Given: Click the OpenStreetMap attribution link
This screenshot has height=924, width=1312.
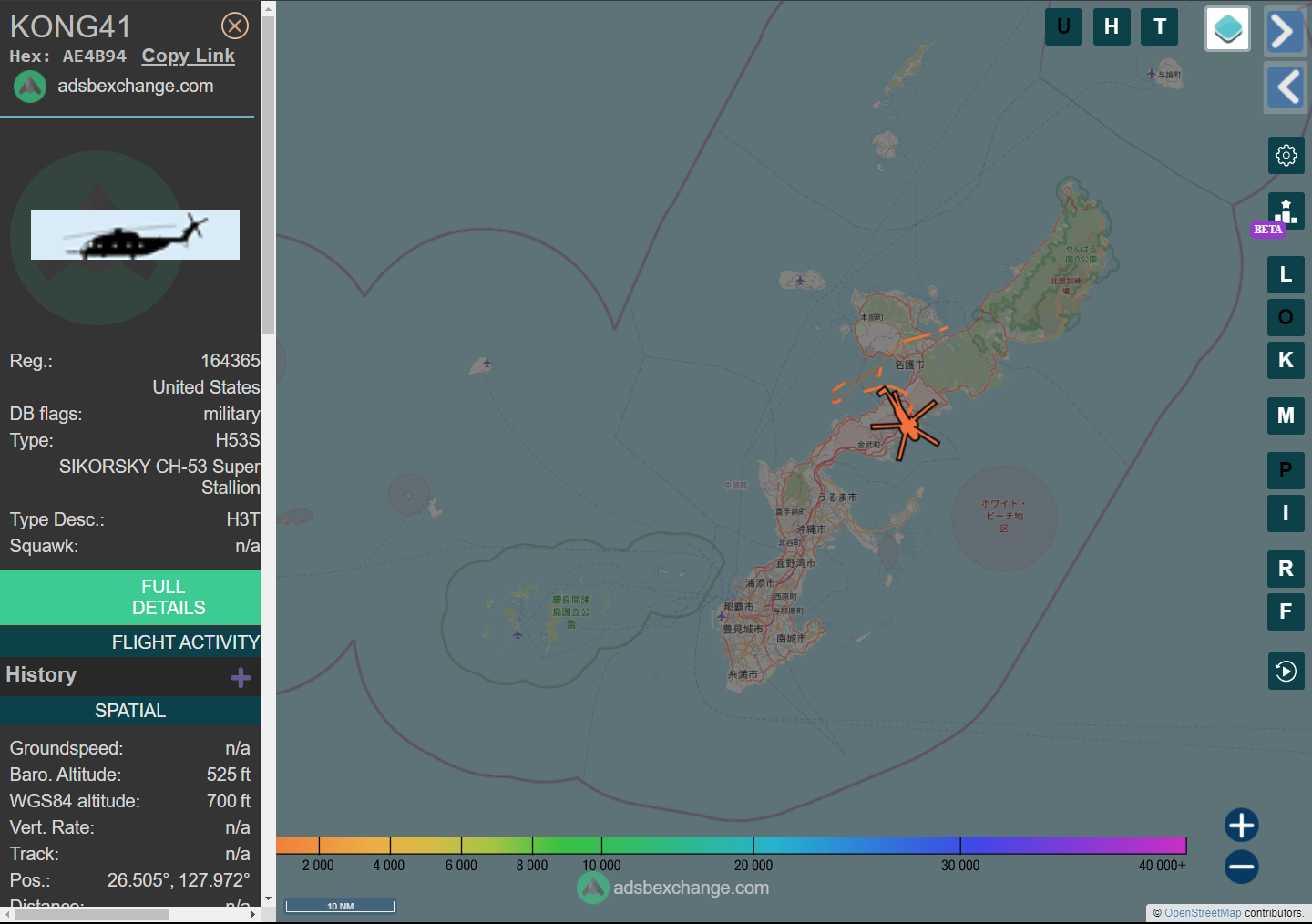Looking at the screenshot, I should tap(1202, 913).
